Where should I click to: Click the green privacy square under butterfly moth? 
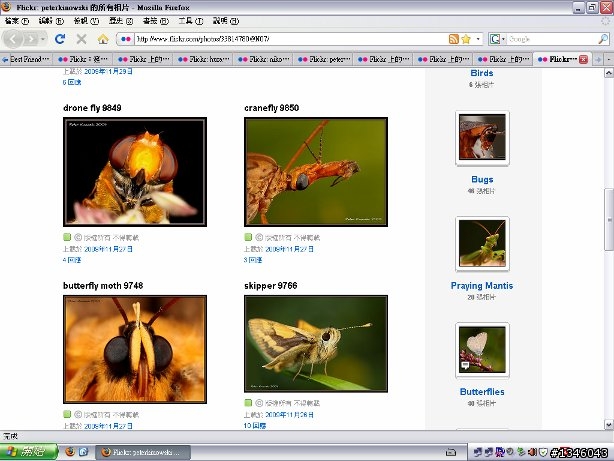coord(67,414)
